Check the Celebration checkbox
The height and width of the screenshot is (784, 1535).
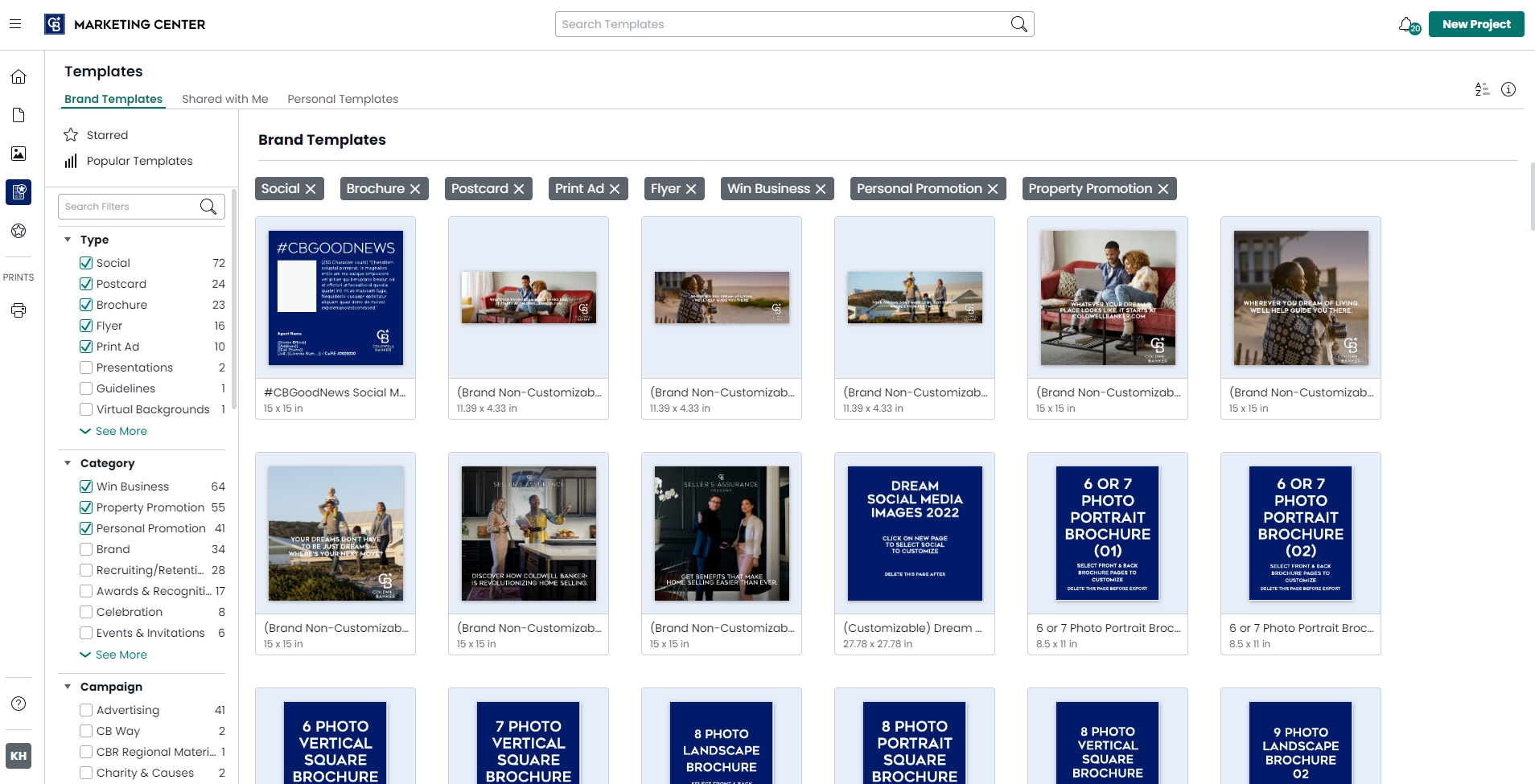86,612
